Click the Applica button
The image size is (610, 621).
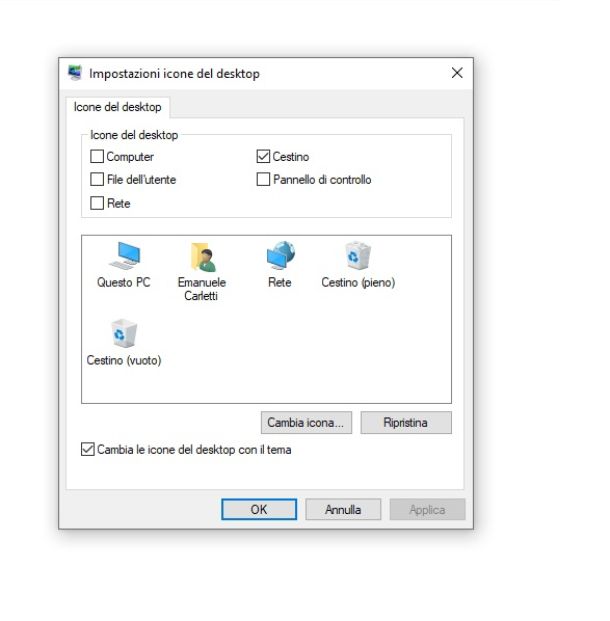coord(427,509)
